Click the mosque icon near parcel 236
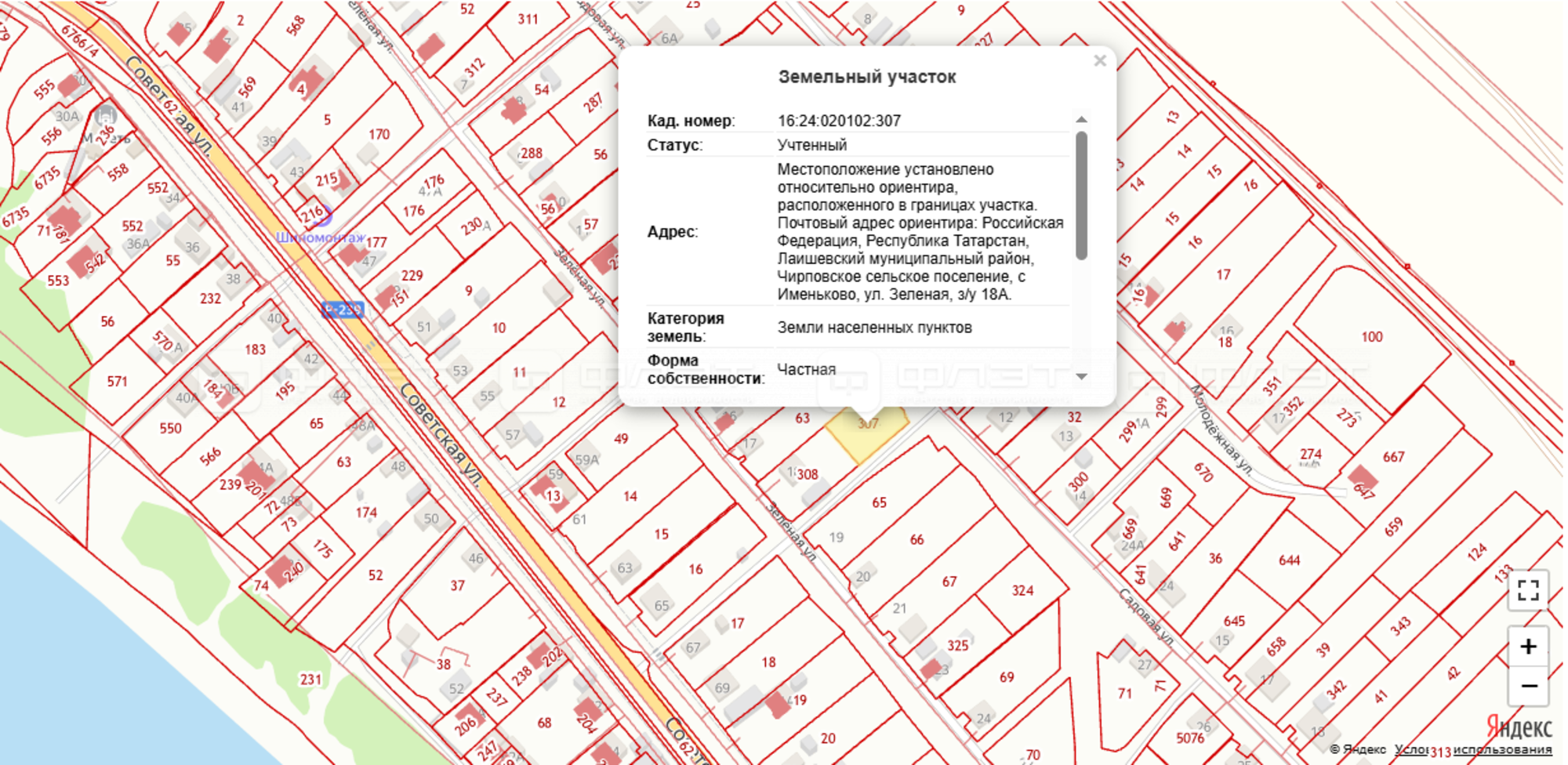Viewport: 1568px width, 765px height. [x=105, y=117]
